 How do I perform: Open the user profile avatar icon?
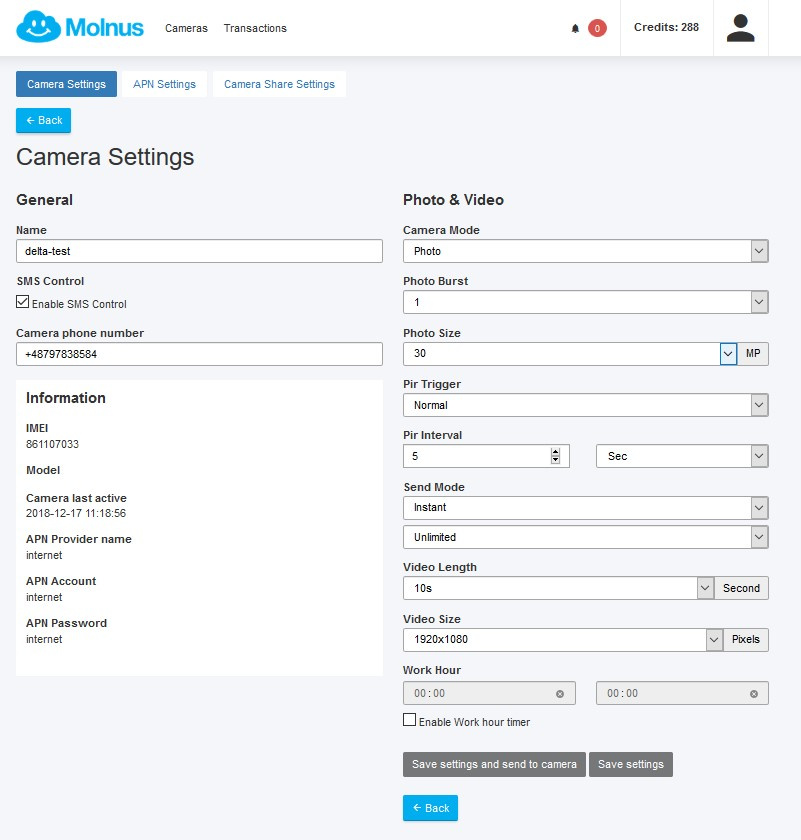click(x=740, y=28)
